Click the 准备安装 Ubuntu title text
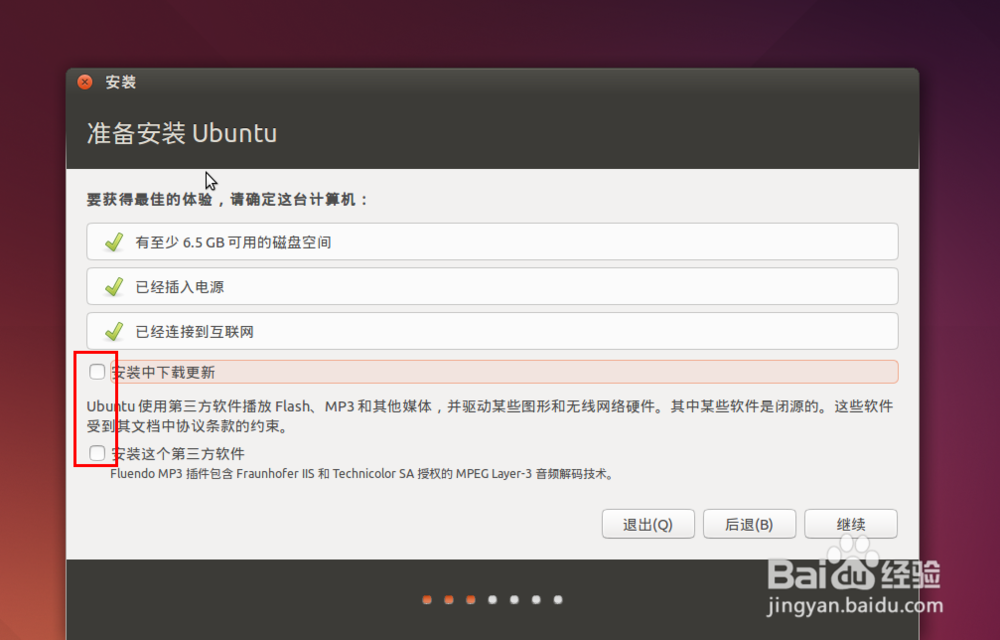Image resolution: width=1000 pixels, height=640 pixels. (x=182, y=133)
